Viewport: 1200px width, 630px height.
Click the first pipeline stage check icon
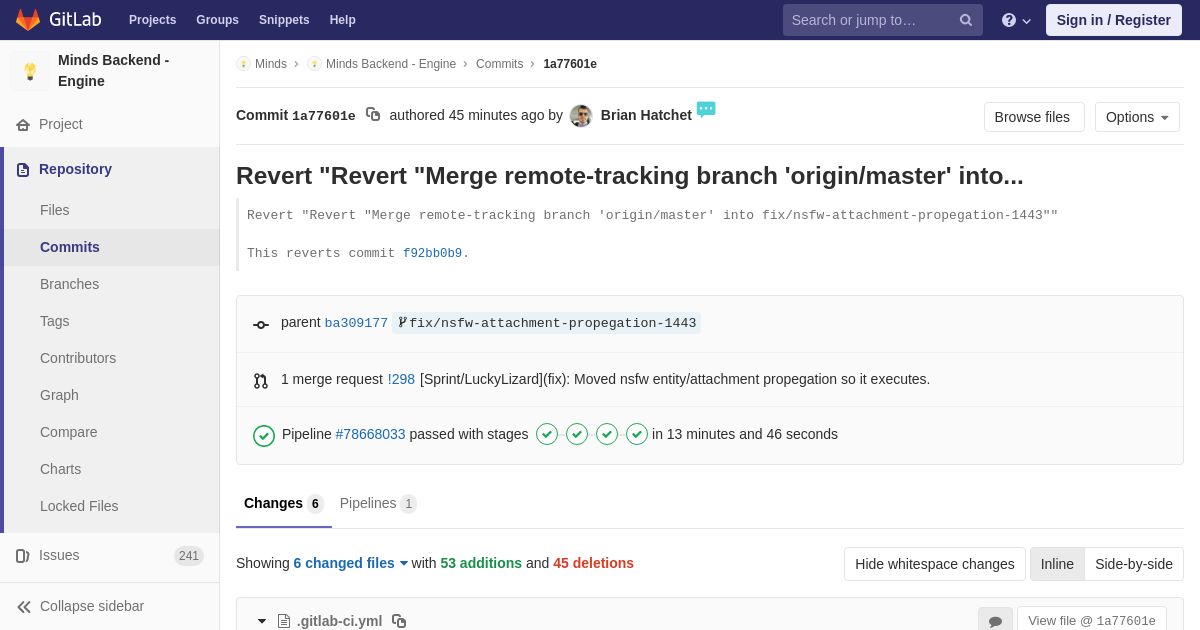click(x=547, y=434)
